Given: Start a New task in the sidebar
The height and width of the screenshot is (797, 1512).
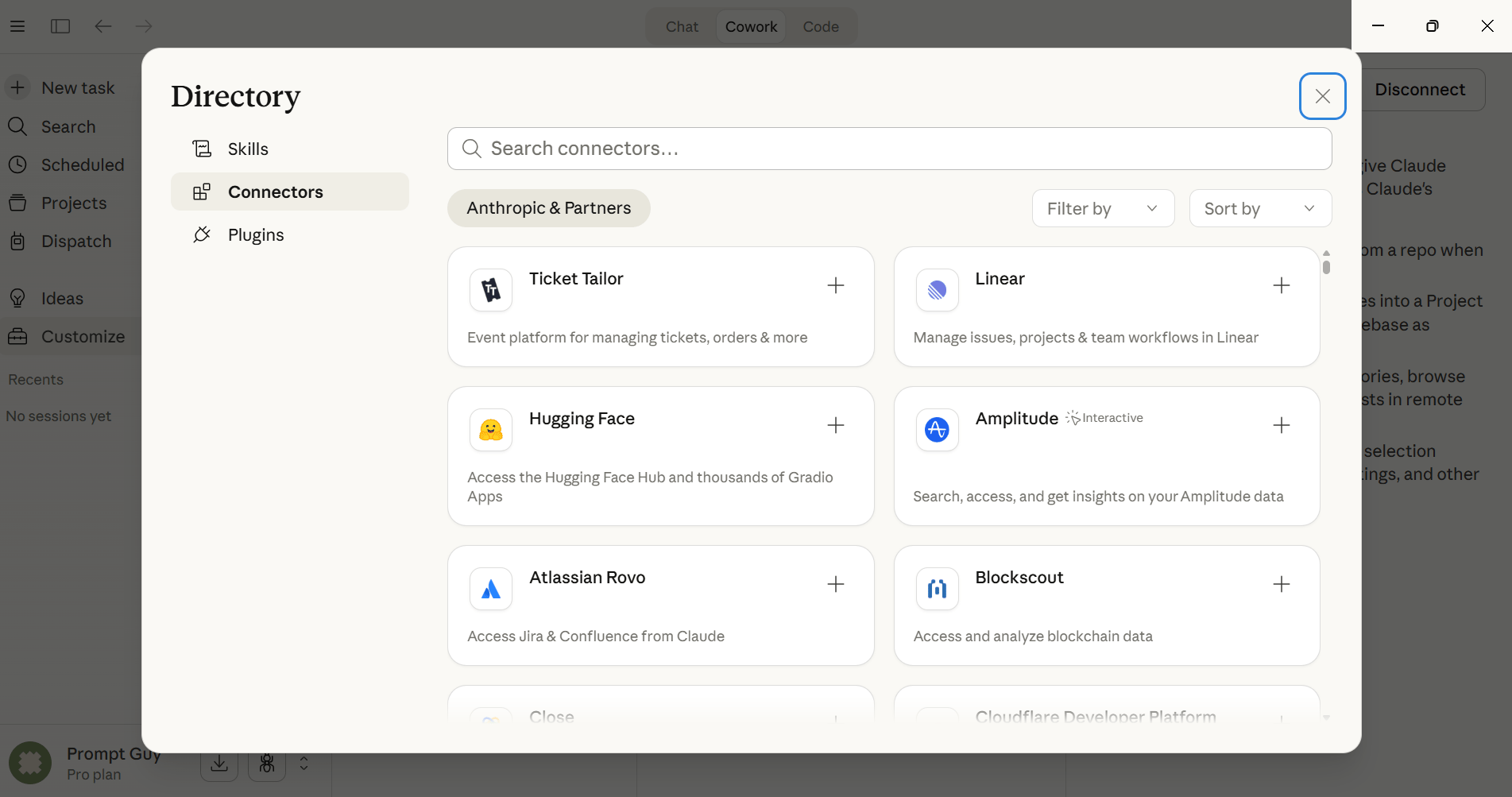Looking at the screenshot, I should click(x=71, y=87).
